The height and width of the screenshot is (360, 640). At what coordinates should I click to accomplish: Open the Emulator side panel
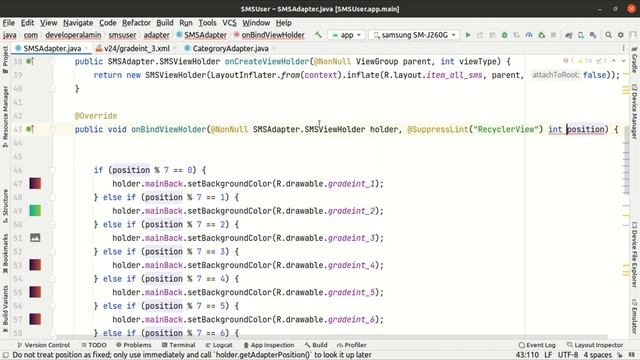click(x=634, y=317)
